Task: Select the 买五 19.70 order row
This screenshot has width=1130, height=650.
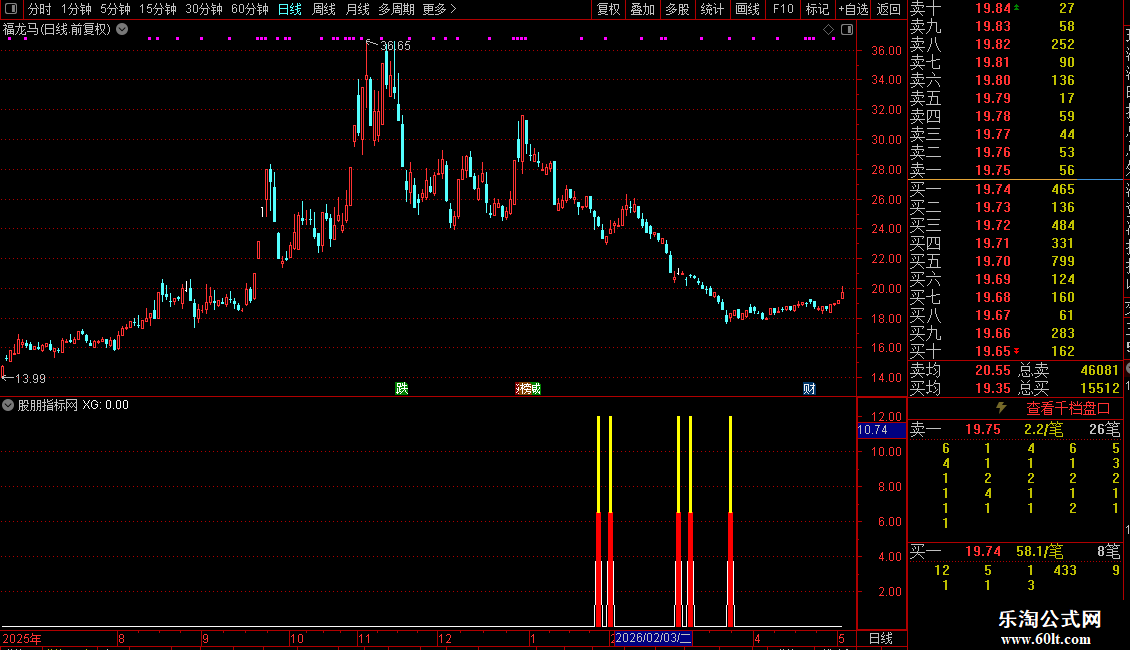Action: [x=1015, y=261]
